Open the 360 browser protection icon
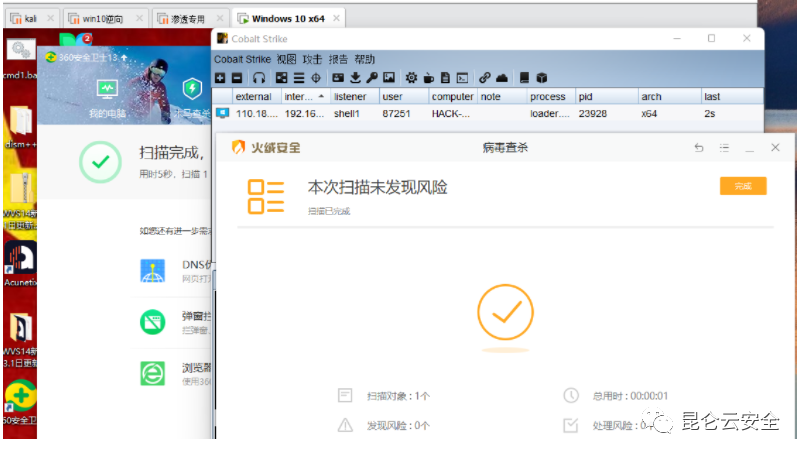Screen dimensions: 805x456 152,373
